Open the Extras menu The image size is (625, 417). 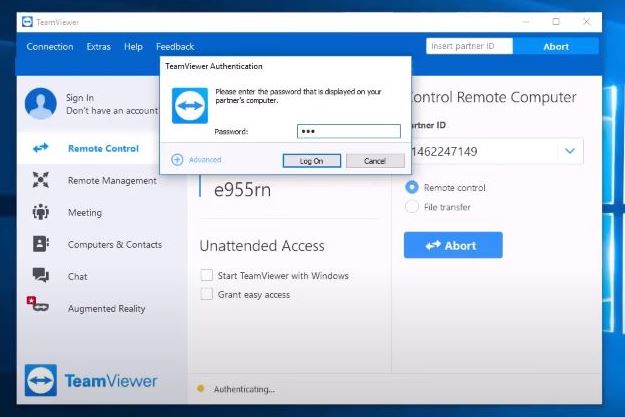pos(98,47)
